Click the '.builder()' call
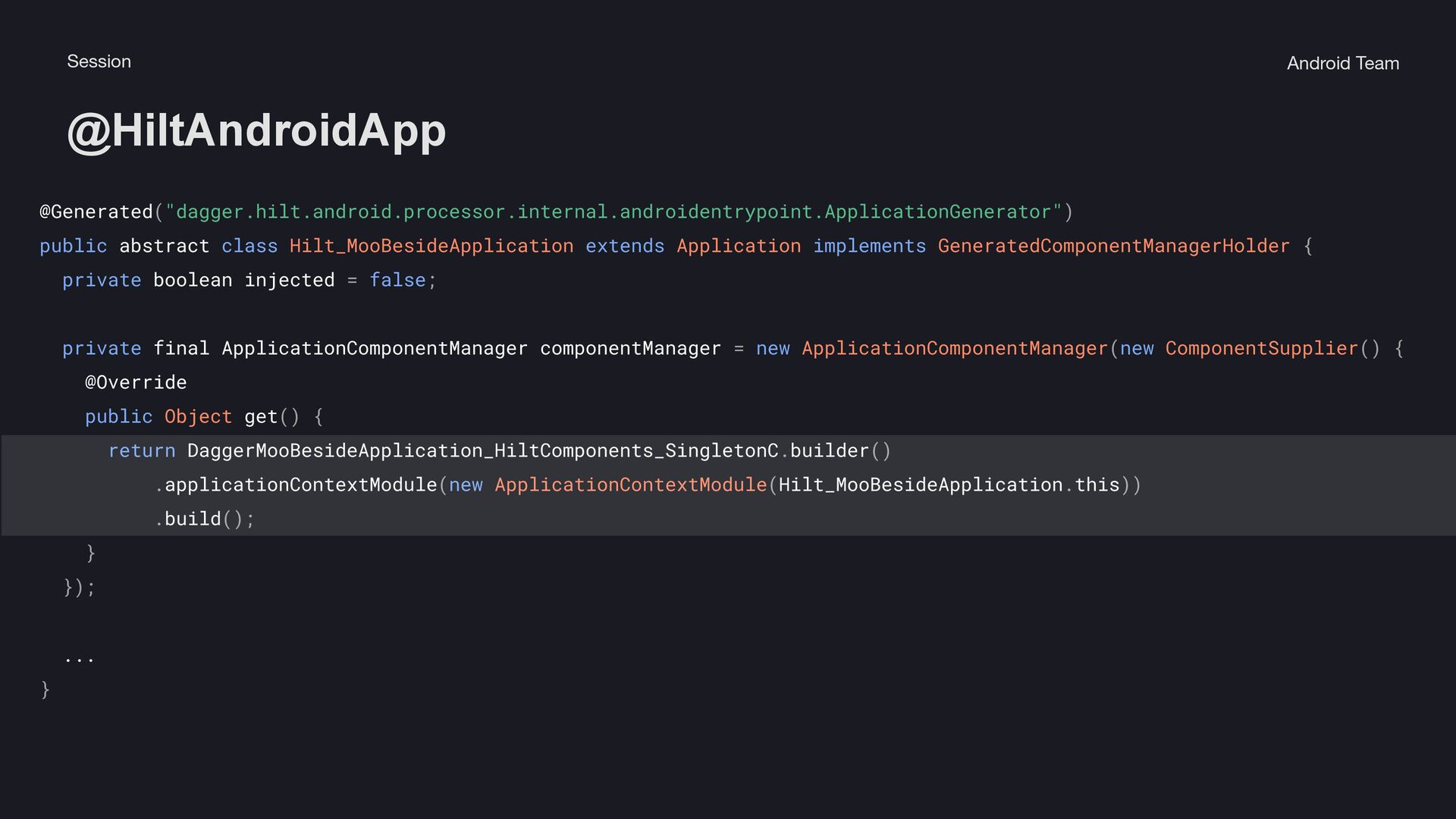The image size is (1456, 819). (835, 451)
